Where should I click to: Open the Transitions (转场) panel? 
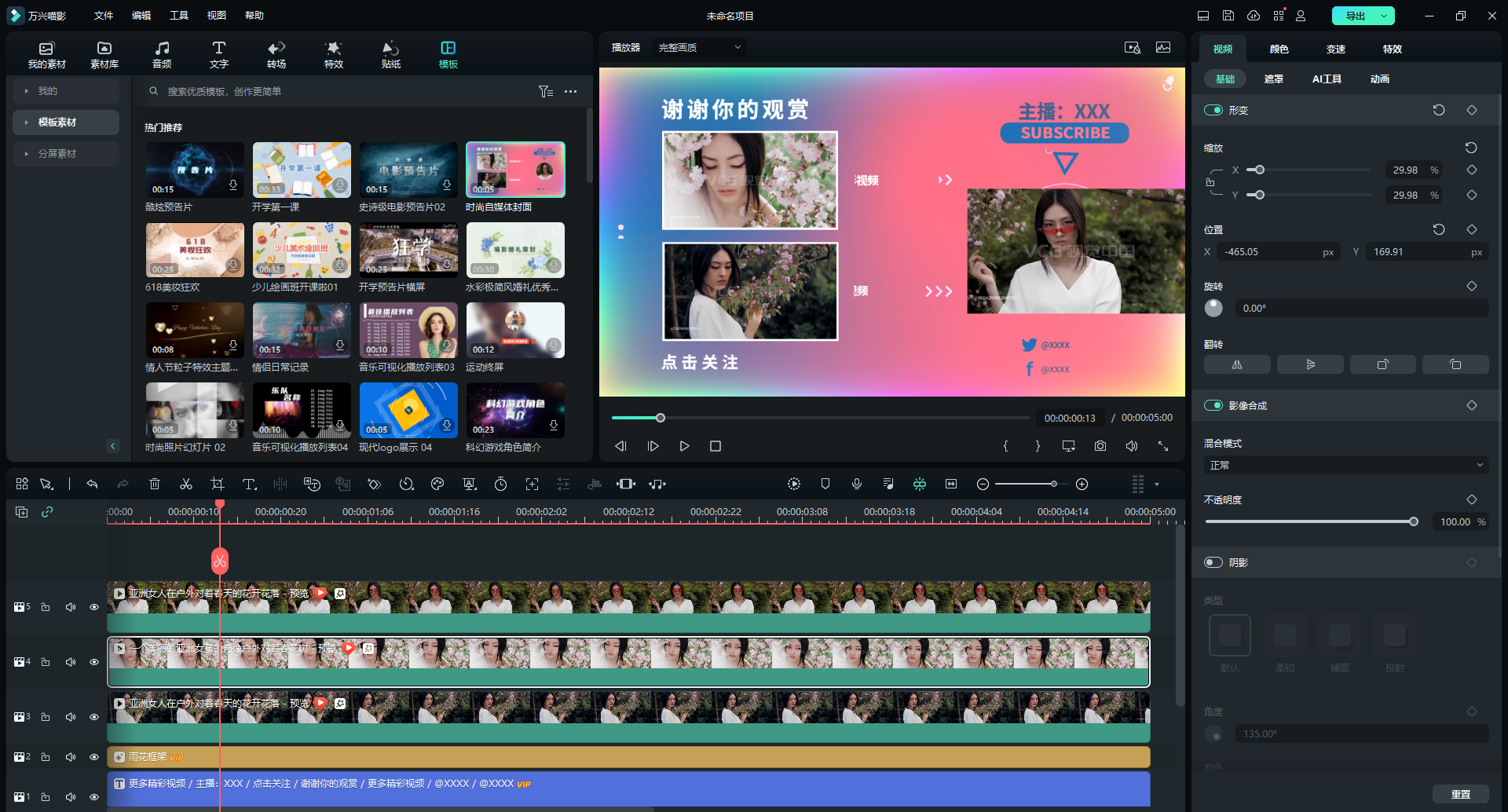pos(276,55)
